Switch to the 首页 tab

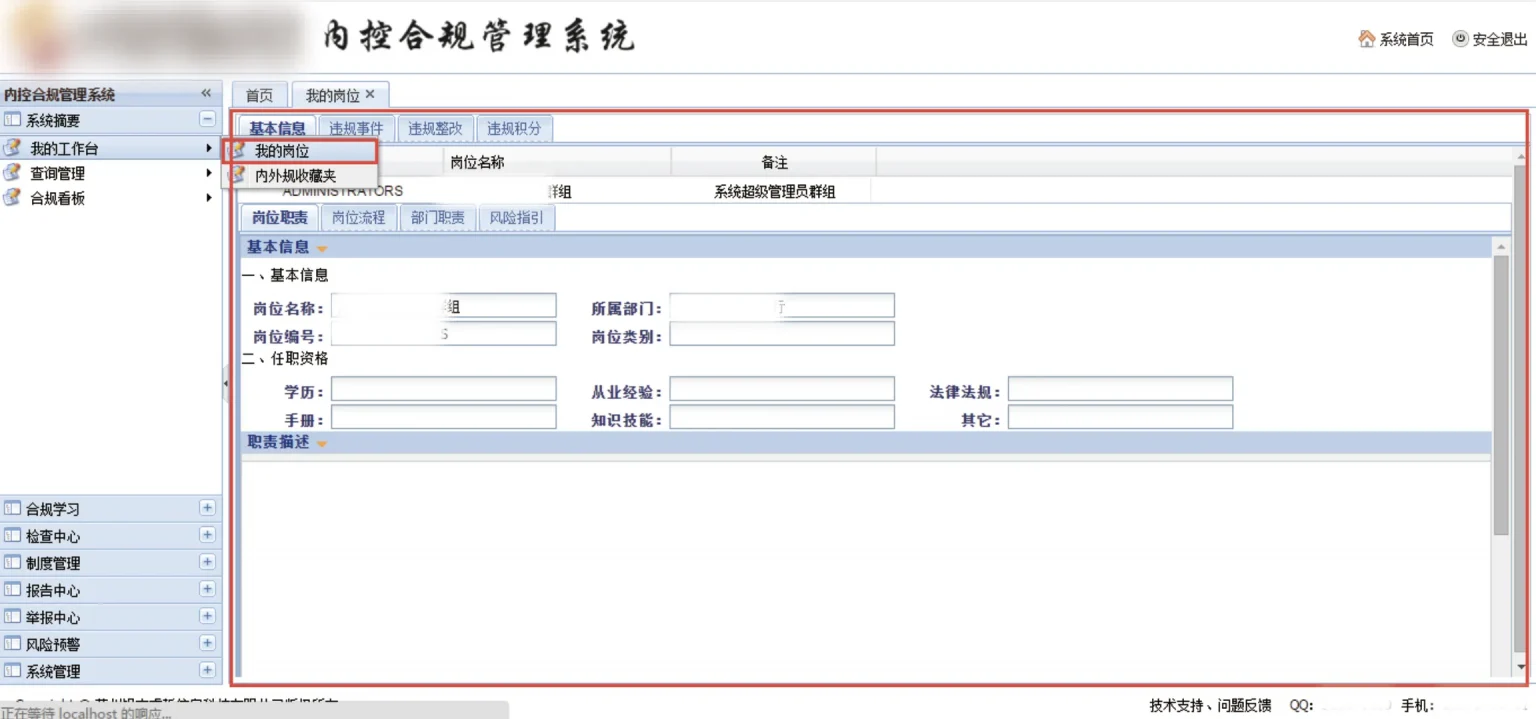(x=259, y=95)
